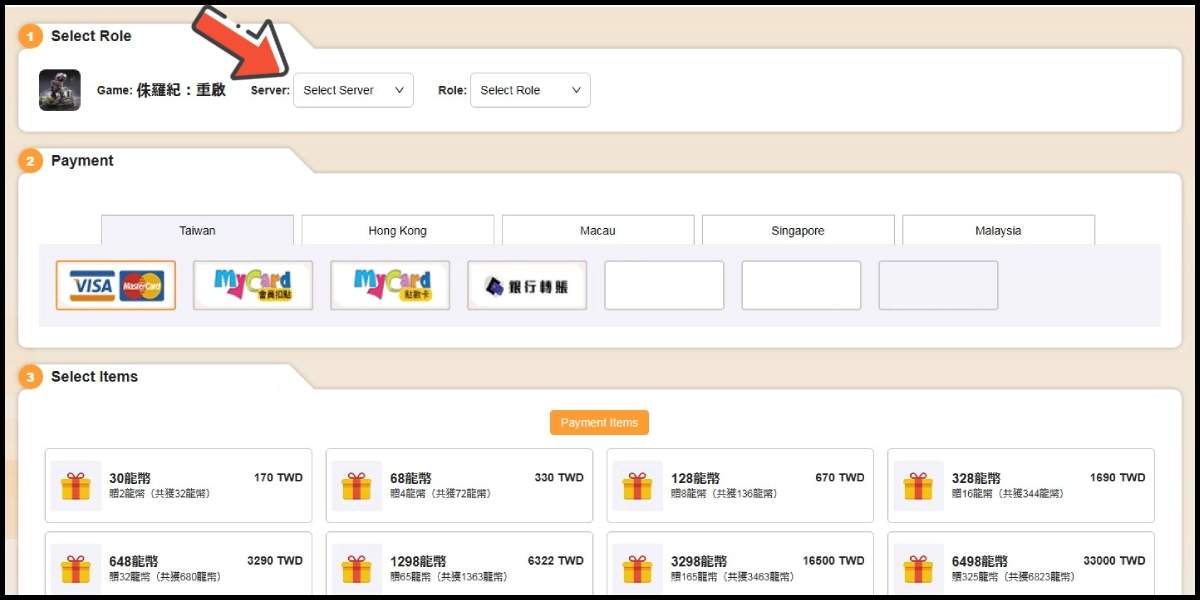Click gift icon for 648龍幣 package
The width and height of the screenshot is (1200, 600).
pos(76,569)
